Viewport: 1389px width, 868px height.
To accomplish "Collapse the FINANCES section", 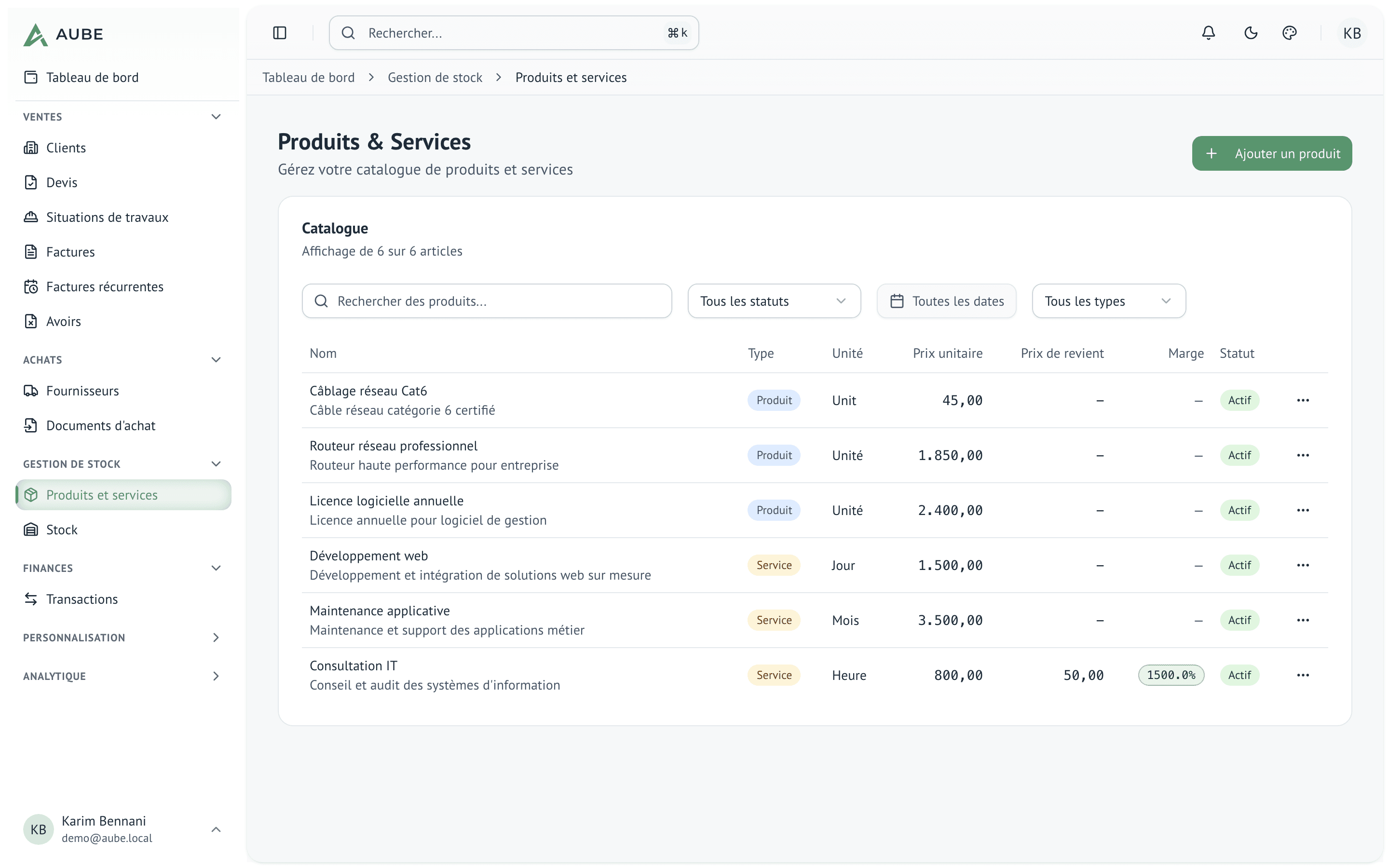I will click(x=216, y=568).
